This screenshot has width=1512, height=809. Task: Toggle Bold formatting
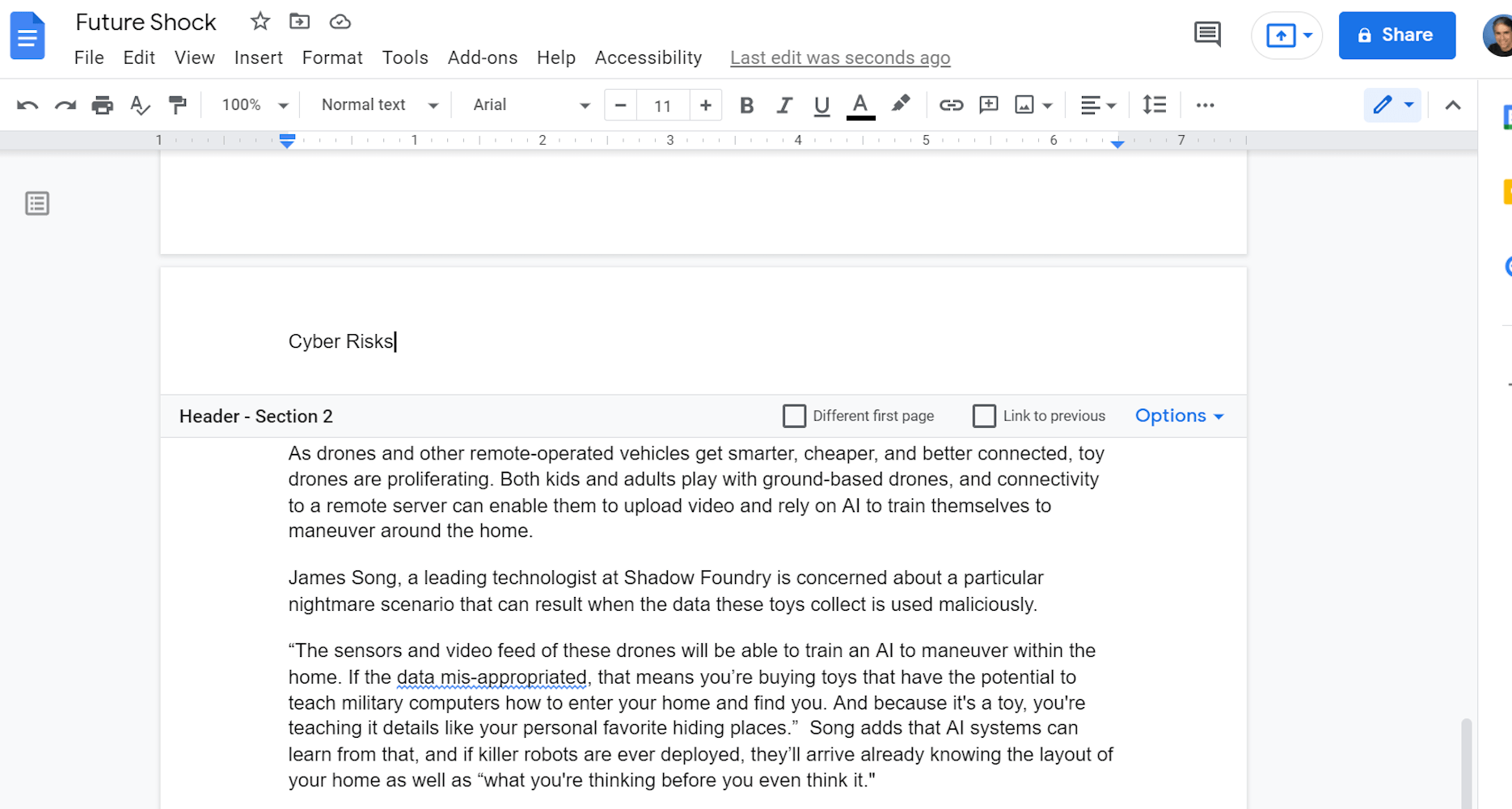coord(746,105)
